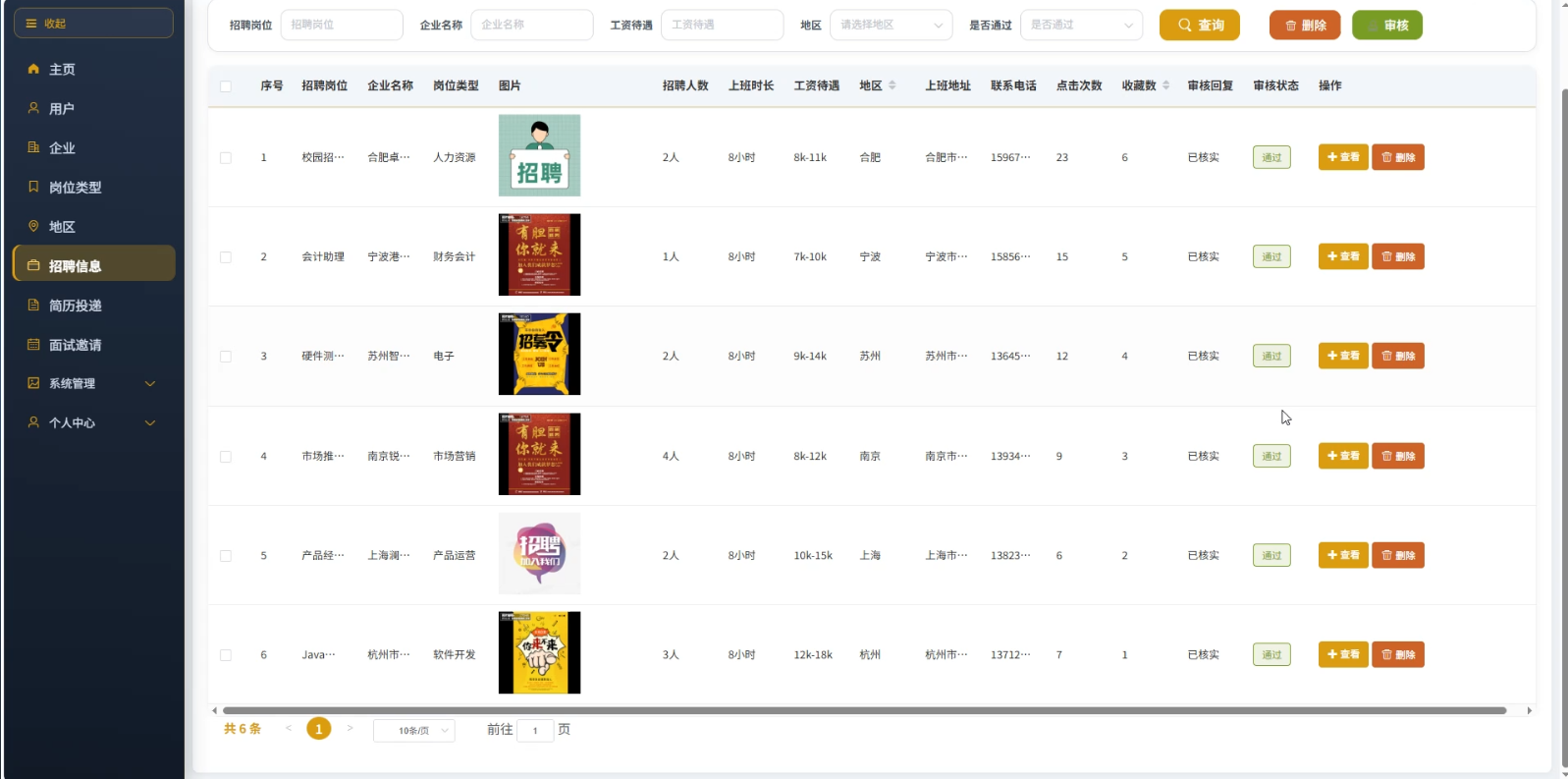This screenshot has height=779, width=1568.
Task: Tick the checkbox for row 4 南京
Action: (x=226, y=457)
